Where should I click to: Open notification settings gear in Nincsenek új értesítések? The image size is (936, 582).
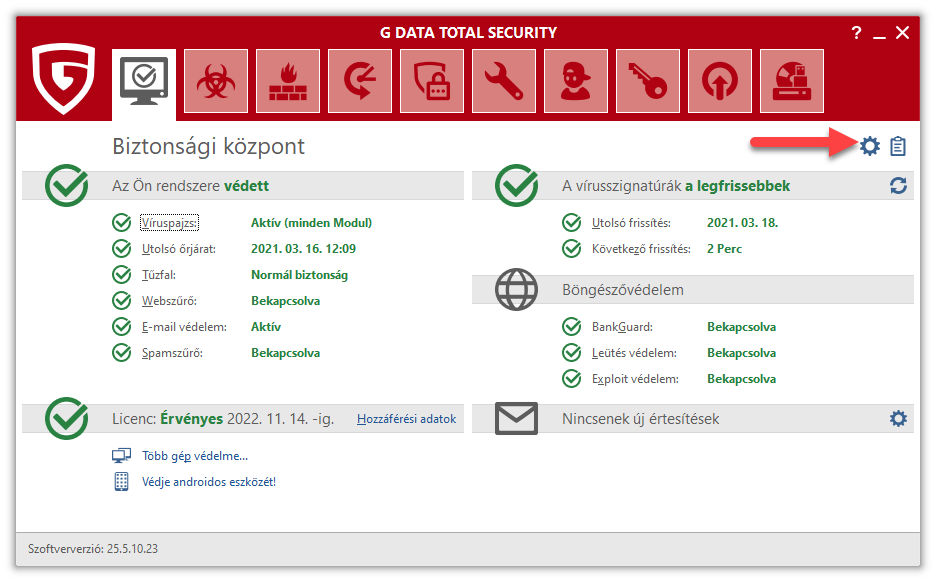click(898, 418)
